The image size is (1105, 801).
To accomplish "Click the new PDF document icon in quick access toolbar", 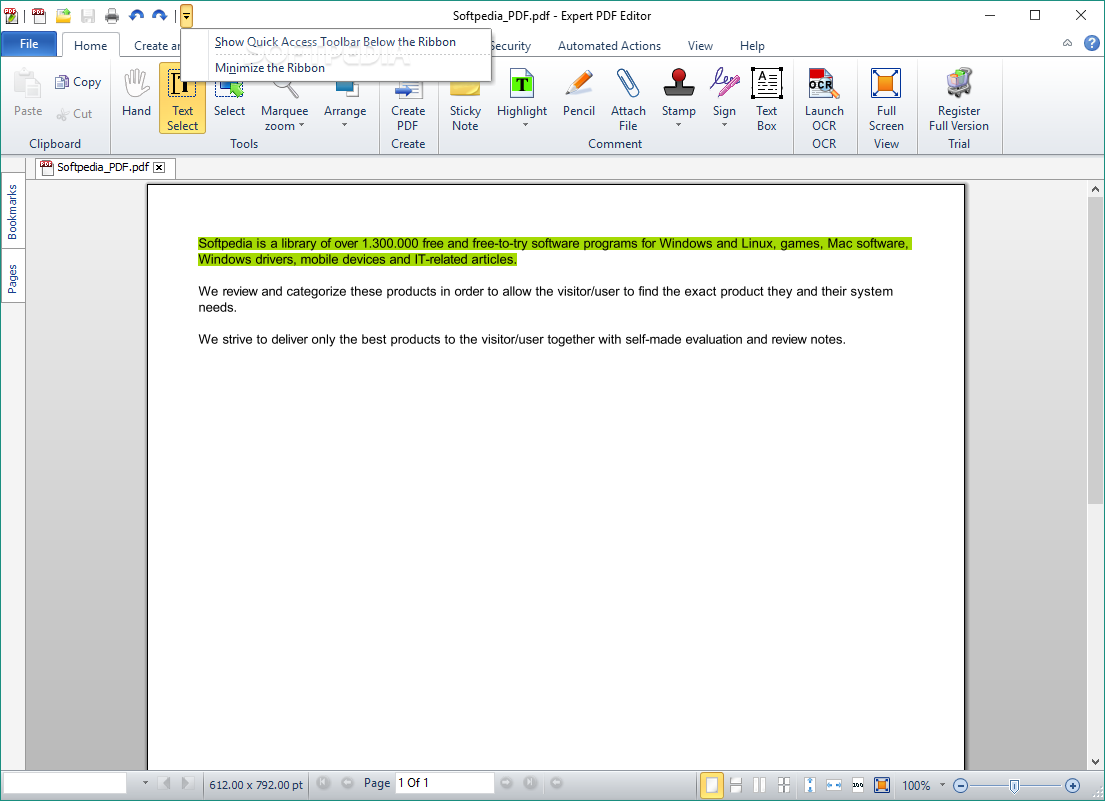I will coord(39,15).
